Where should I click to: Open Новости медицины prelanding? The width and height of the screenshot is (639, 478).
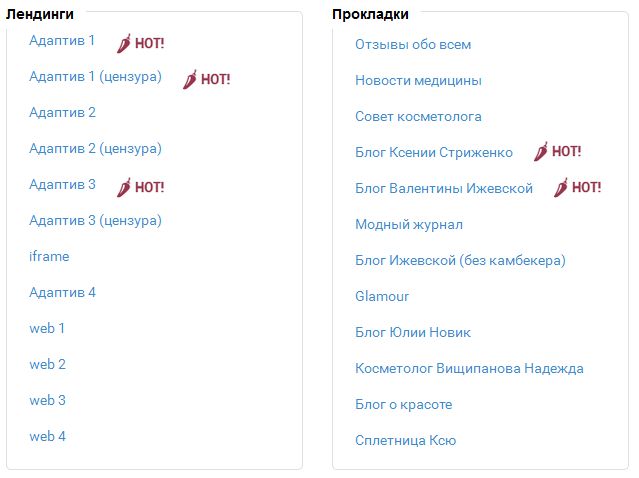[x=419, y=80]
